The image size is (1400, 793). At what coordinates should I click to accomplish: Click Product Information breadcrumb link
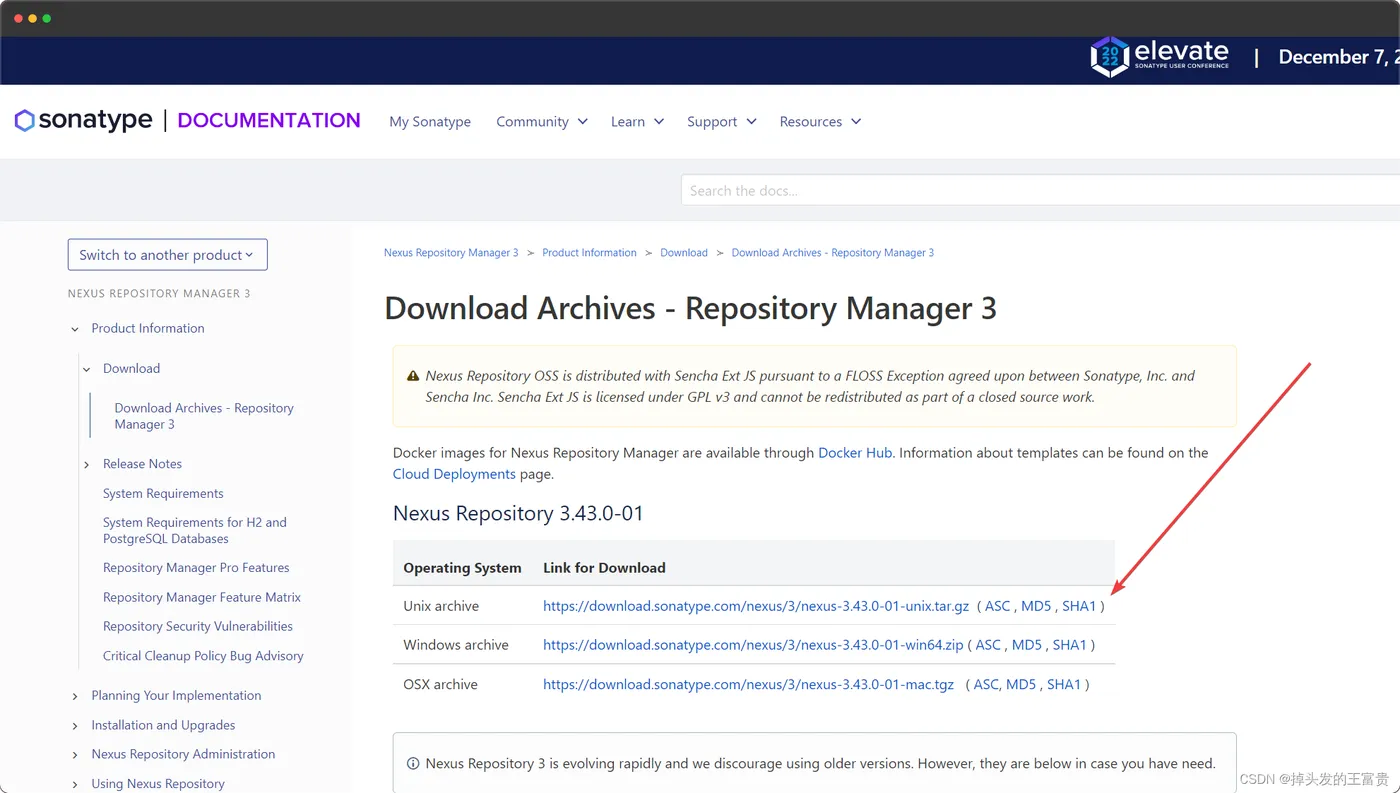tap(589, 253)
